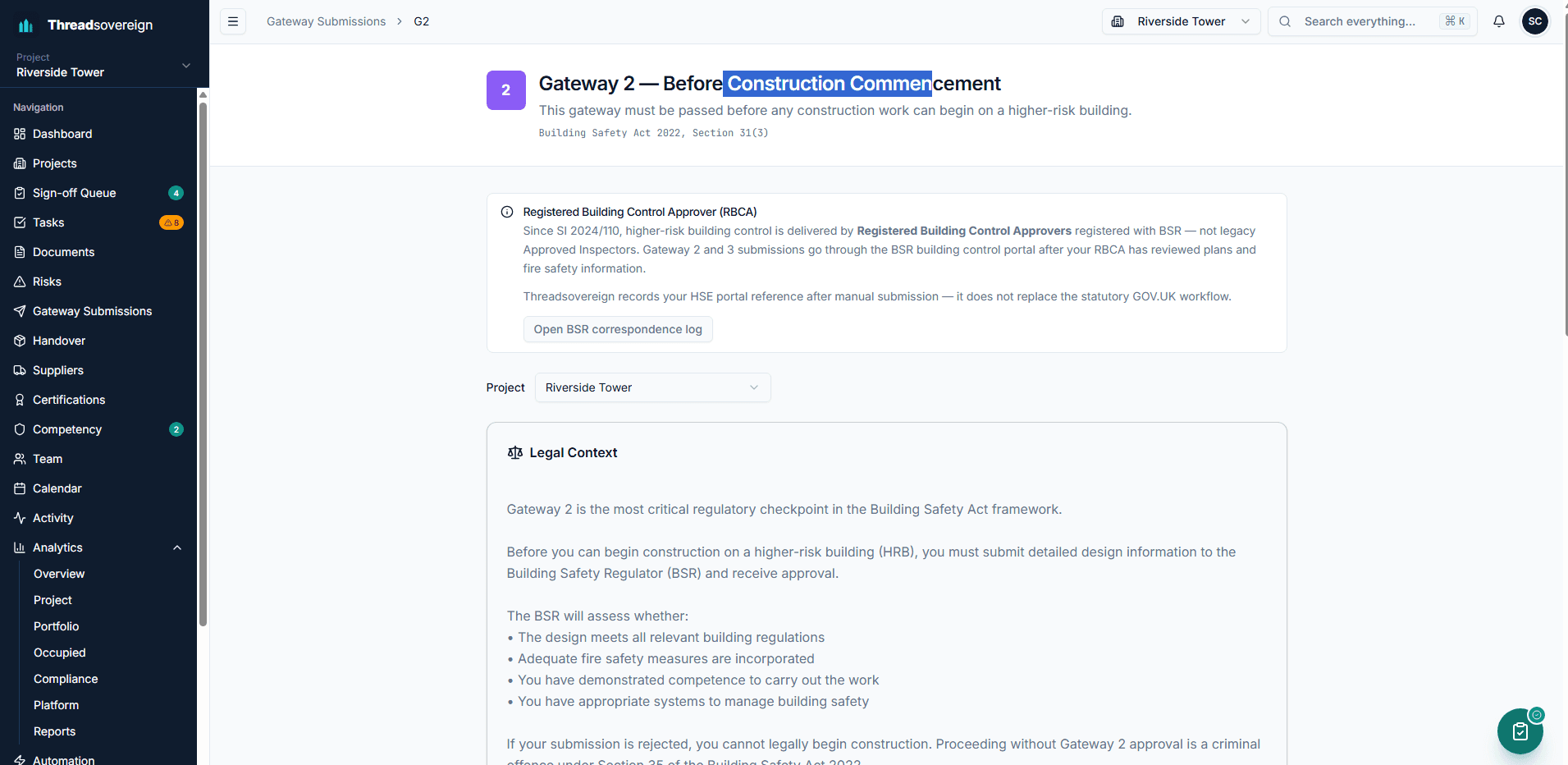
Task: Click the Threadsovereign logo icon
Action: point(25,25)
